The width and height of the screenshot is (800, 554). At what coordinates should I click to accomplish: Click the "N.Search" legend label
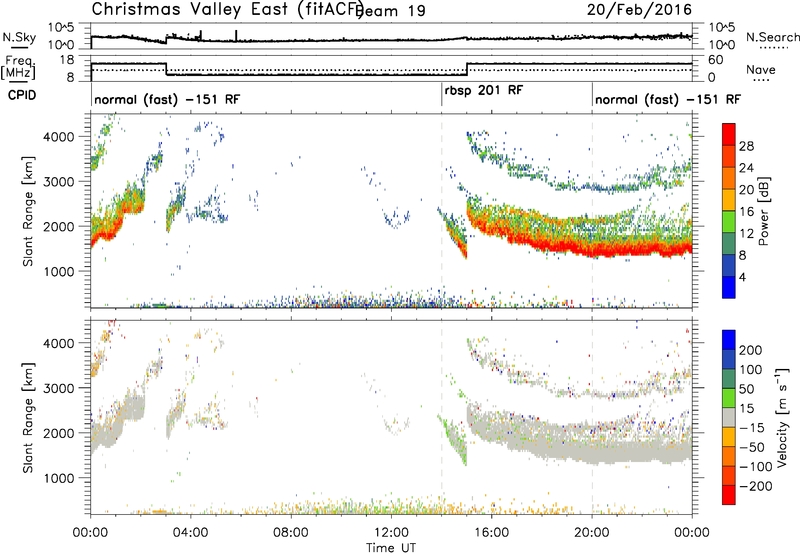(x=772, y=37)
